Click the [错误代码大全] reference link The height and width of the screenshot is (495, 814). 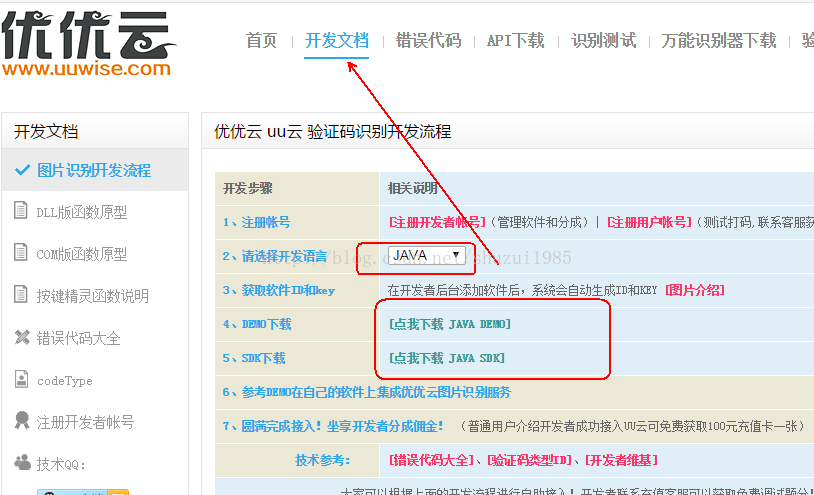point(431,460)
